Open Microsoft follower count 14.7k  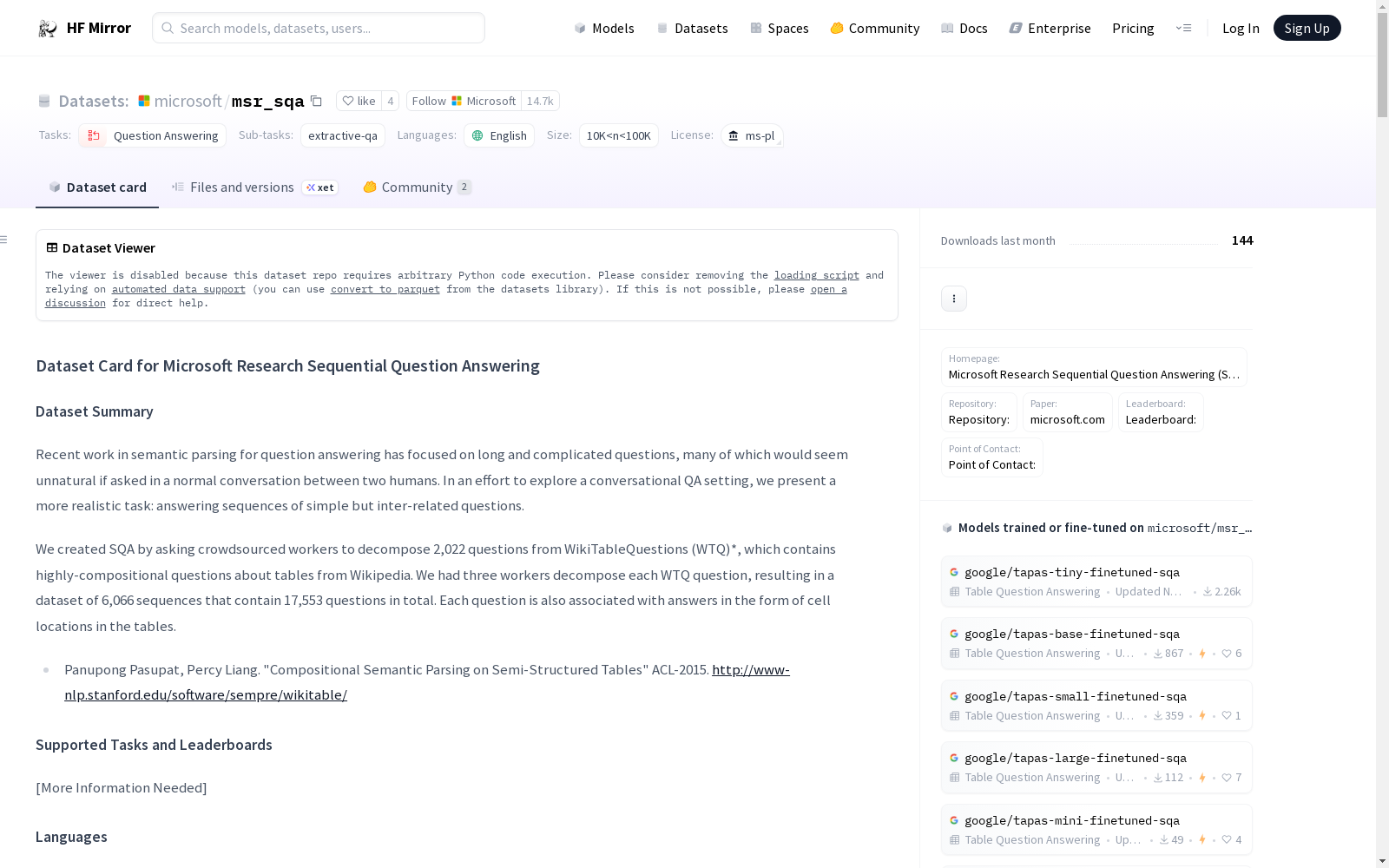540,101
